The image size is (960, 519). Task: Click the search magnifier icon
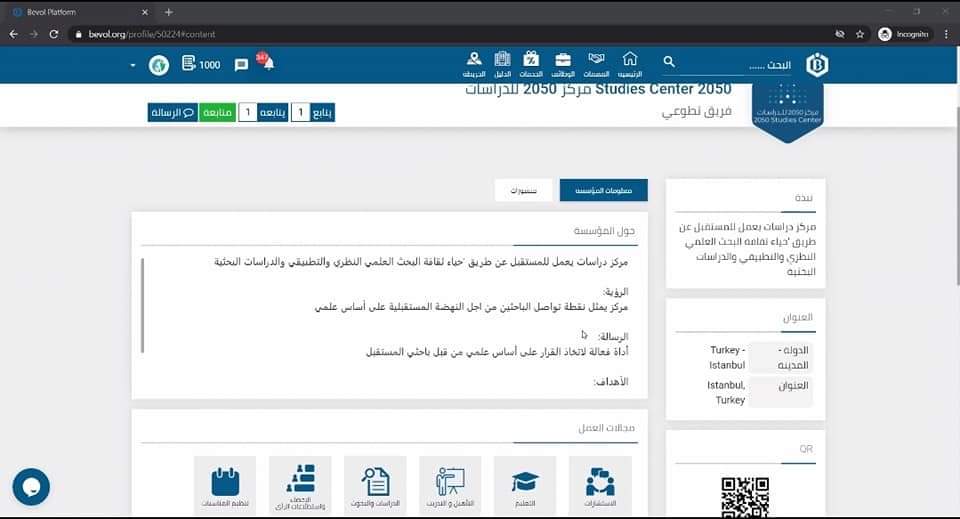[669, 63]
